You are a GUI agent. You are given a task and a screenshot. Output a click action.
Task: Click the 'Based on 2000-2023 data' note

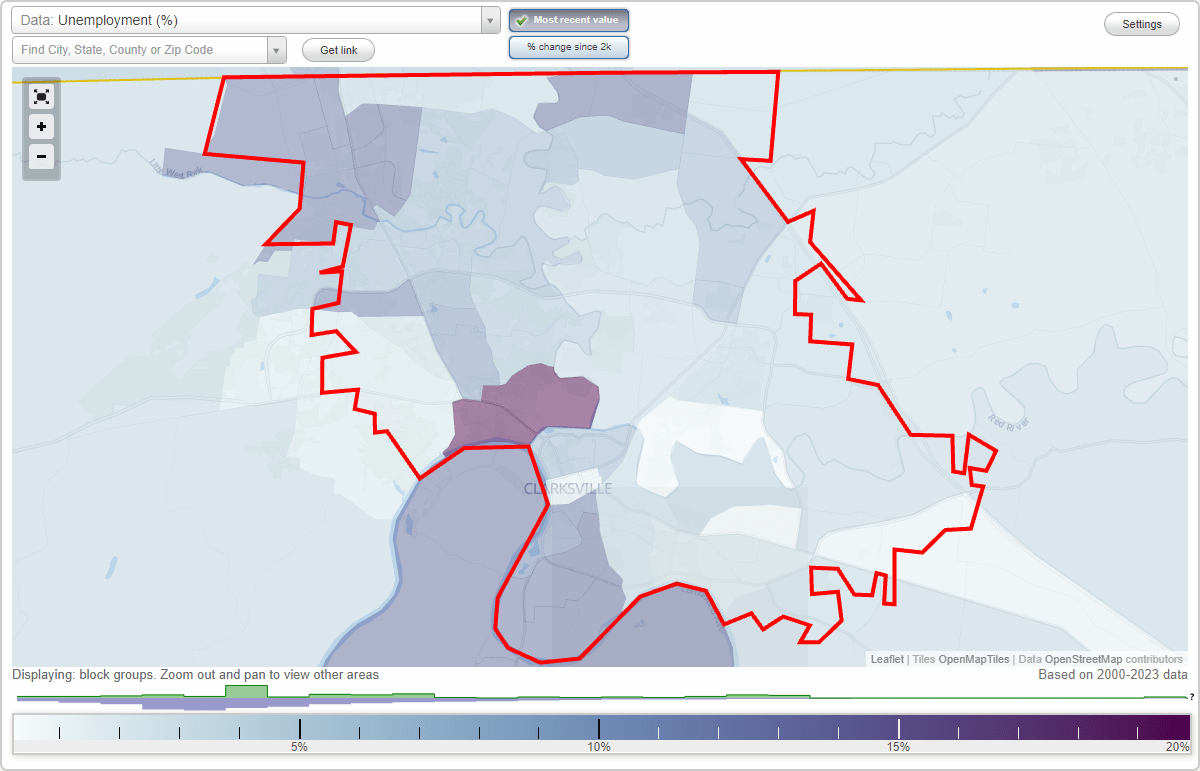[x=1113, y=675]
